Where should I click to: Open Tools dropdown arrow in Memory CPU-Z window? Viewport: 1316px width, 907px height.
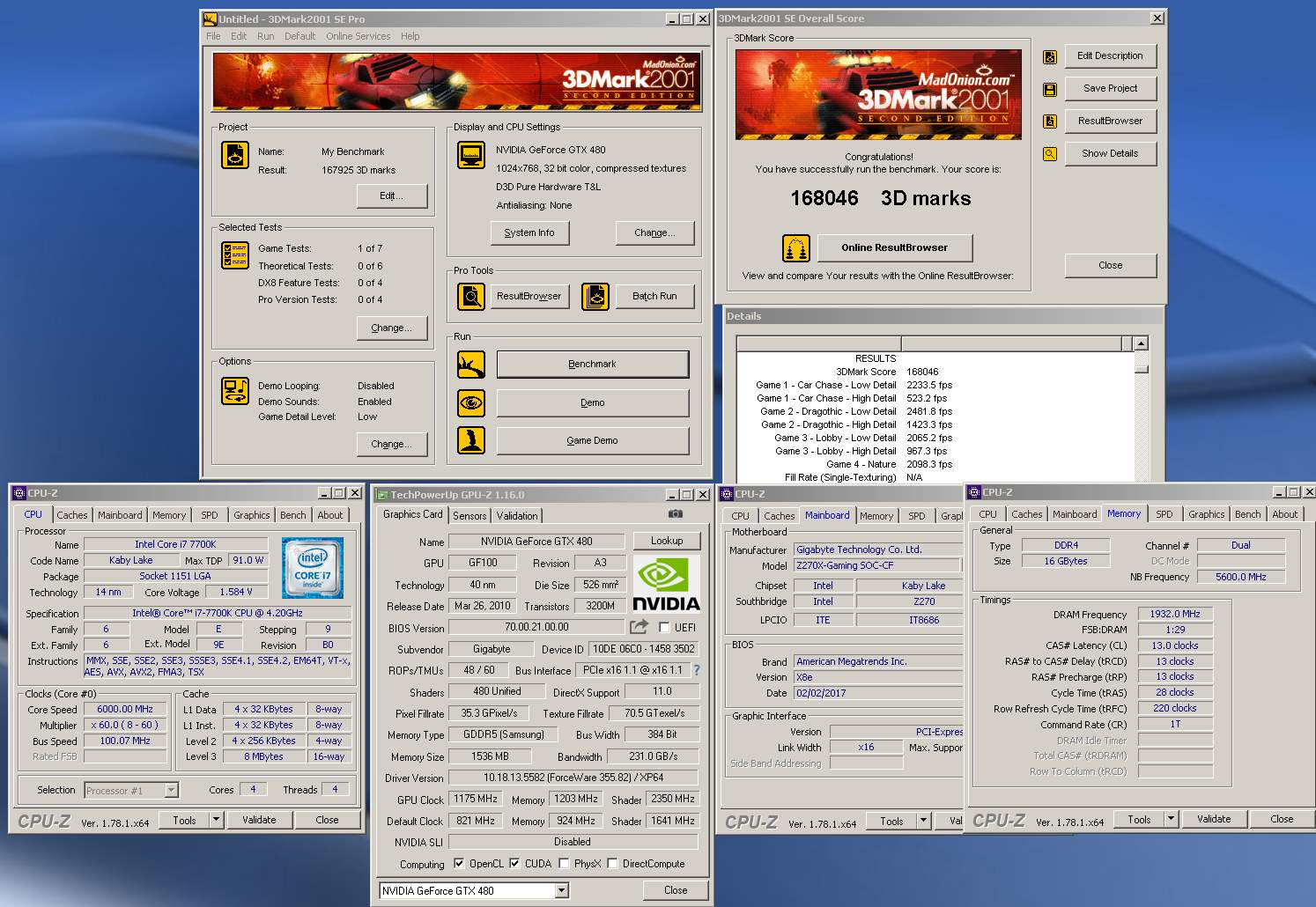click(x=1171, y=819)
